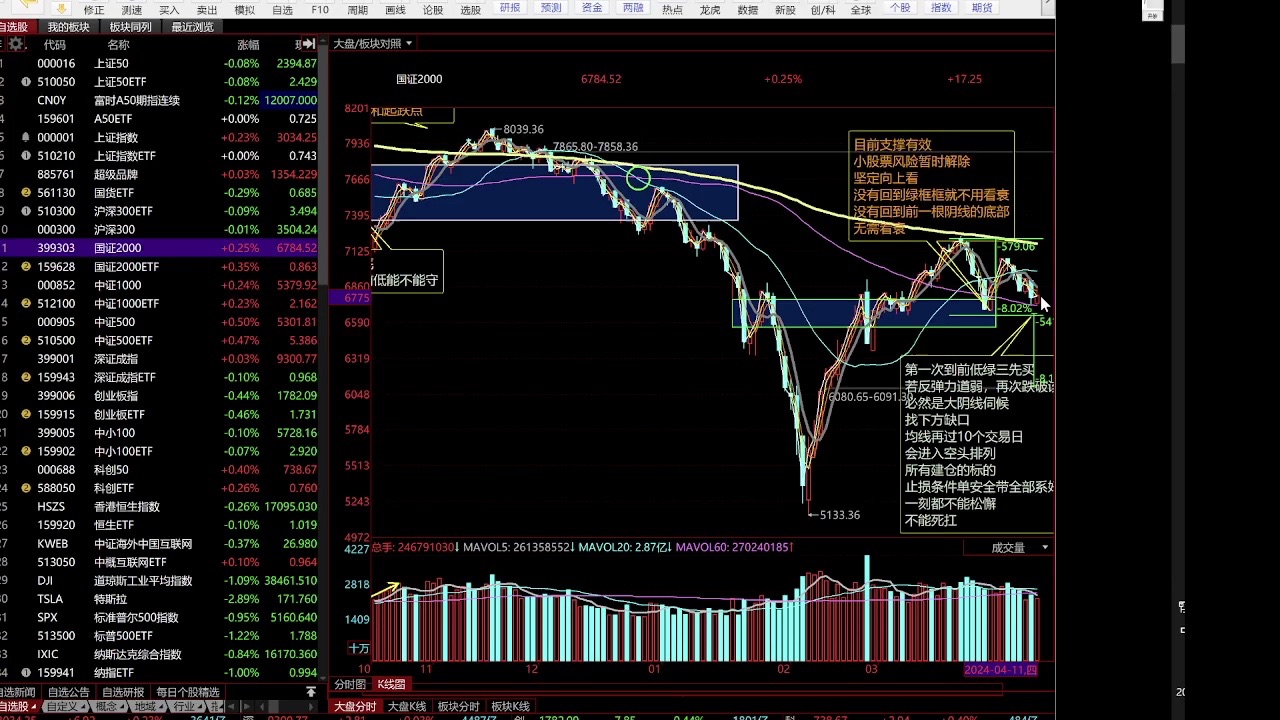Image resolution: width=1280 pixels, height=720 pixels.
Task: Select the 大盘K线 tab
Action: [406, 707]
